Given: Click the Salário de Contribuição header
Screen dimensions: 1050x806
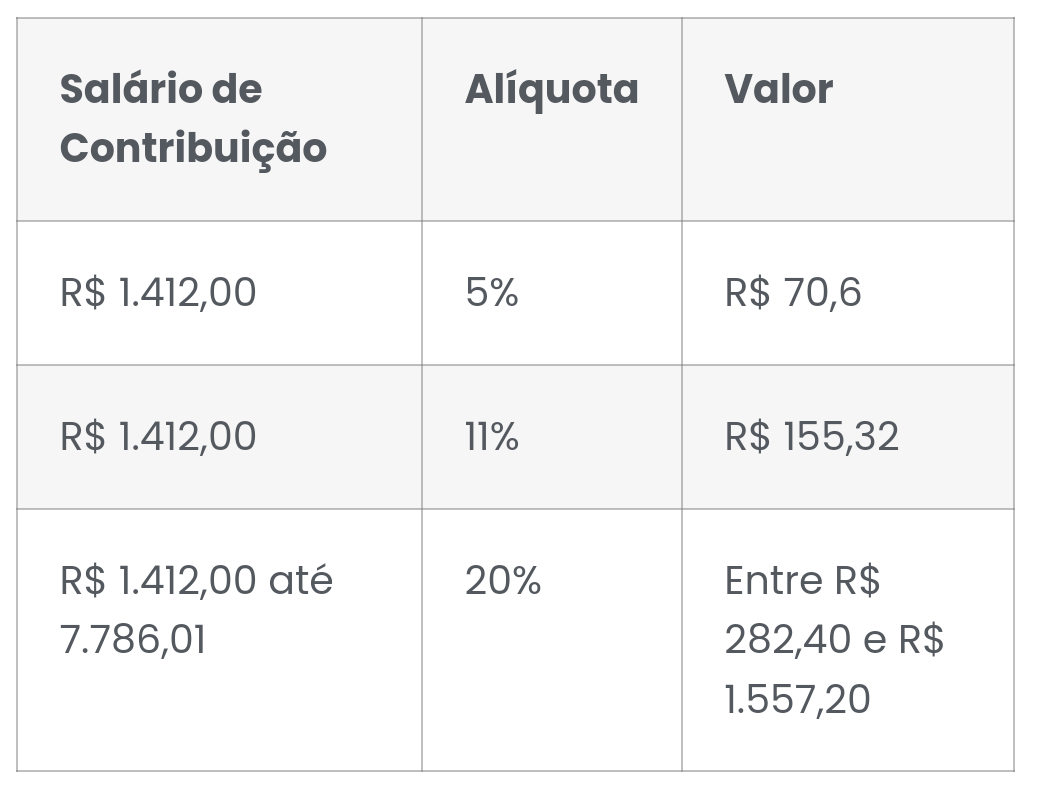Looking at the screenshot, I should (x=219, y=119).
